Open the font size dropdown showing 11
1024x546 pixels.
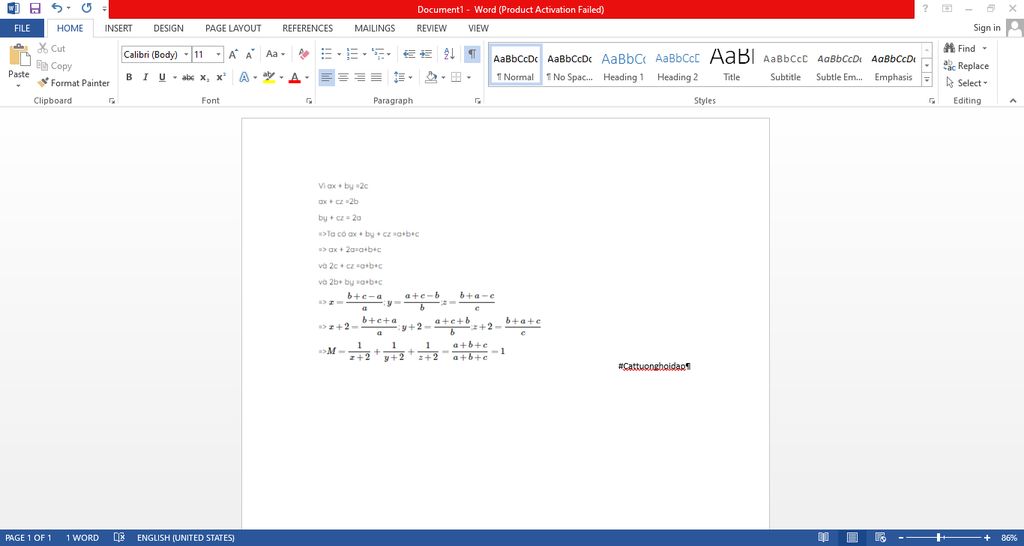(218, 55)
